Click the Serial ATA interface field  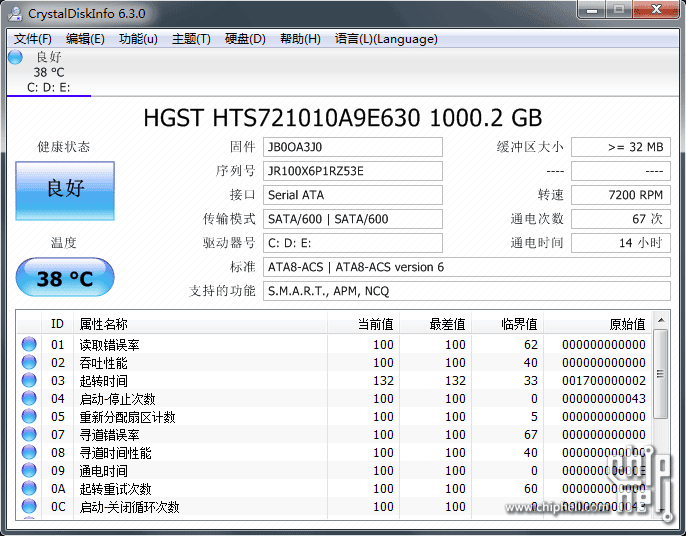coord(353,195)
